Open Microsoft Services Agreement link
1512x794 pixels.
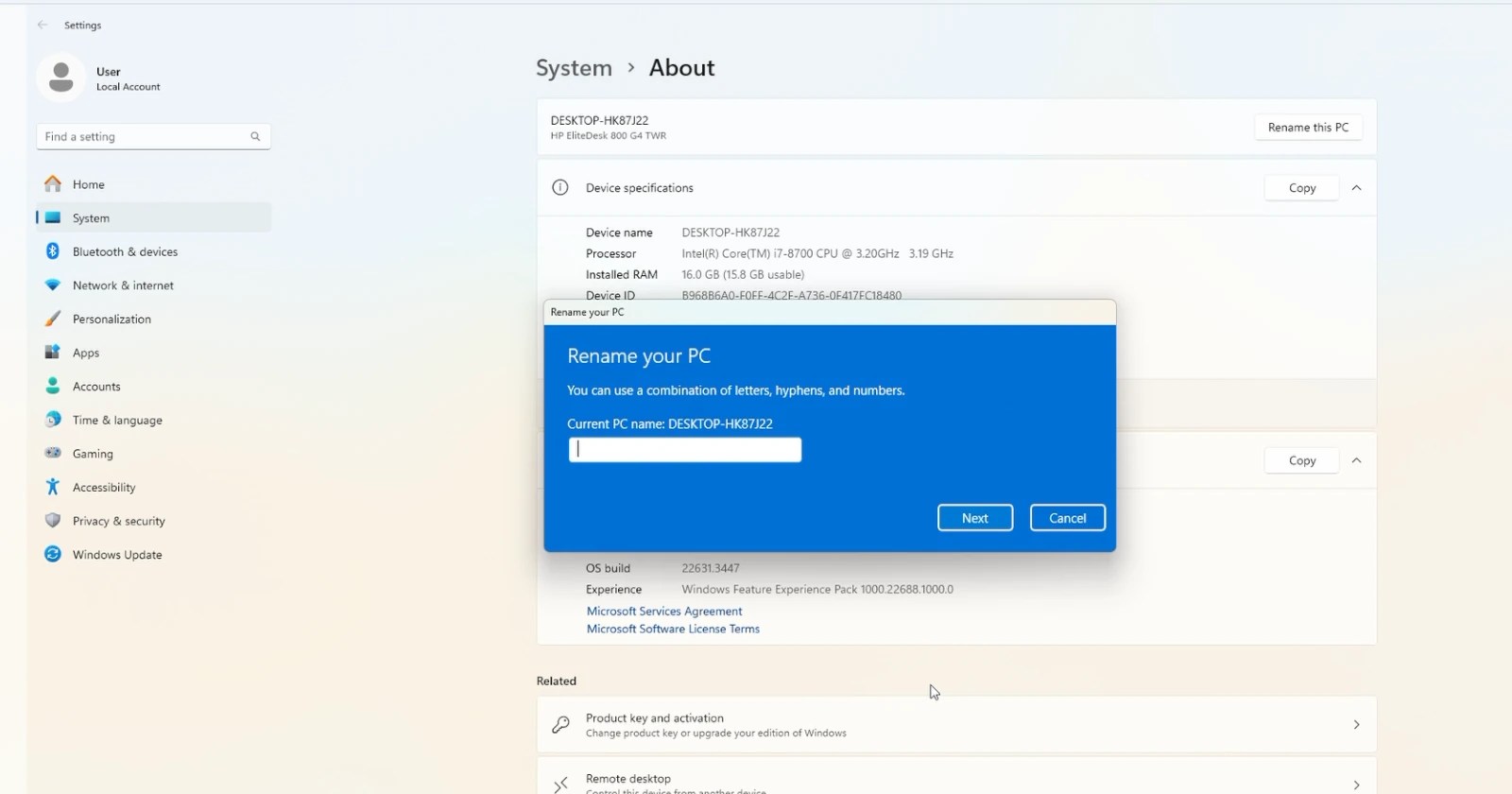[664, 612]
